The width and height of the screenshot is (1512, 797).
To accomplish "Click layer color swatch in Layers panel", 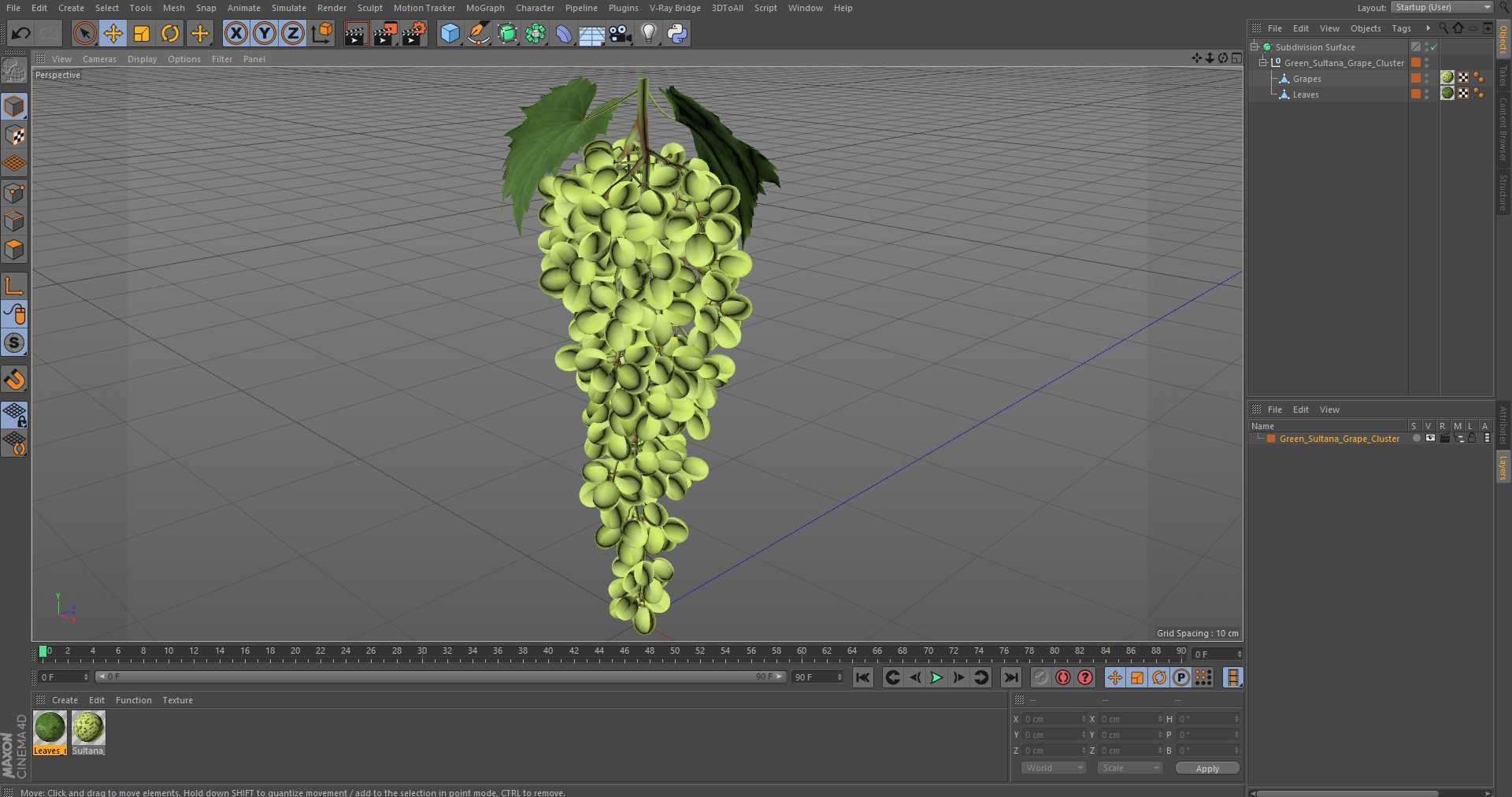I will (x=1271, y=439).
